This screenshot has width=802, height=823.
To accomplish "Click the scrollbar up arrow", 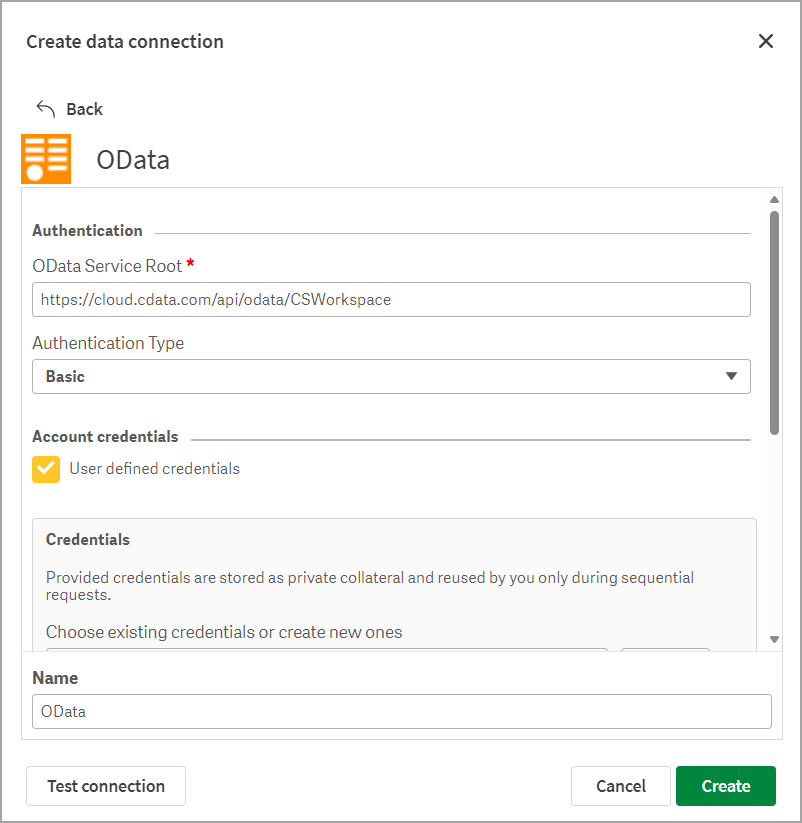I will click(x=774, y=198).
